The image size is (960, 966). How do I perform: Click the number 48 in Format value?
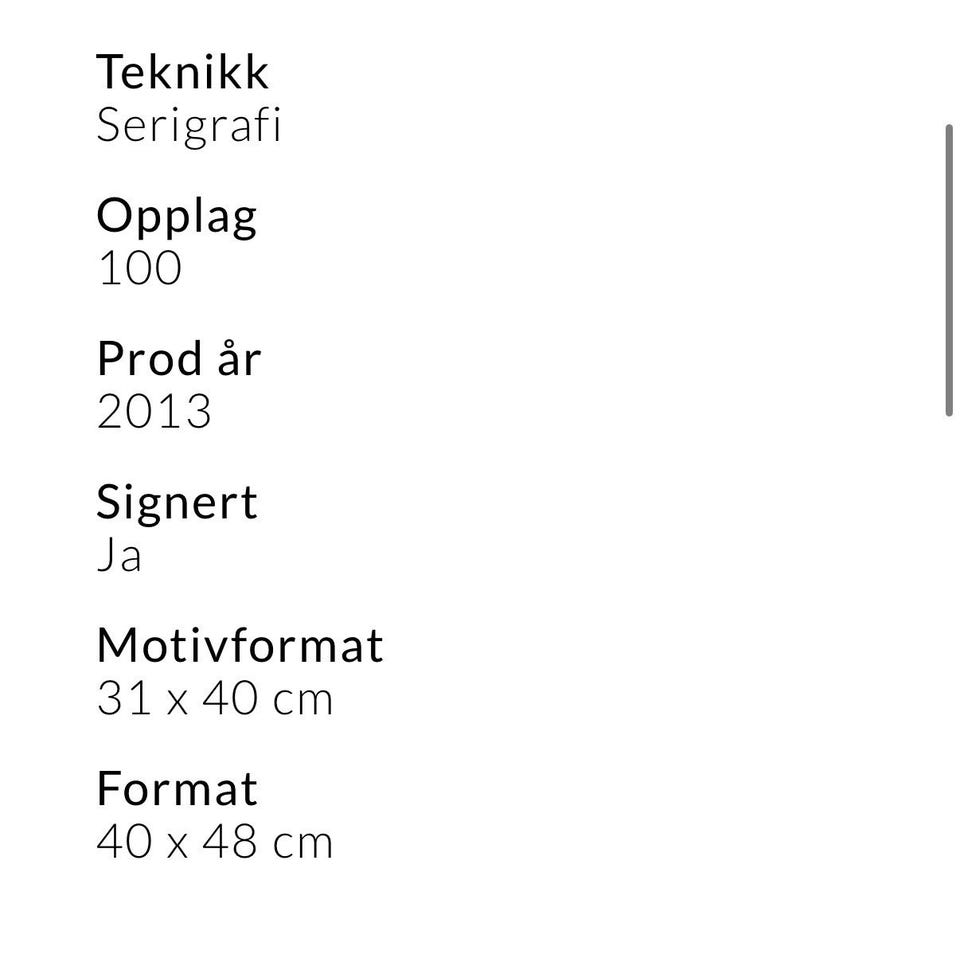[229, 842]
